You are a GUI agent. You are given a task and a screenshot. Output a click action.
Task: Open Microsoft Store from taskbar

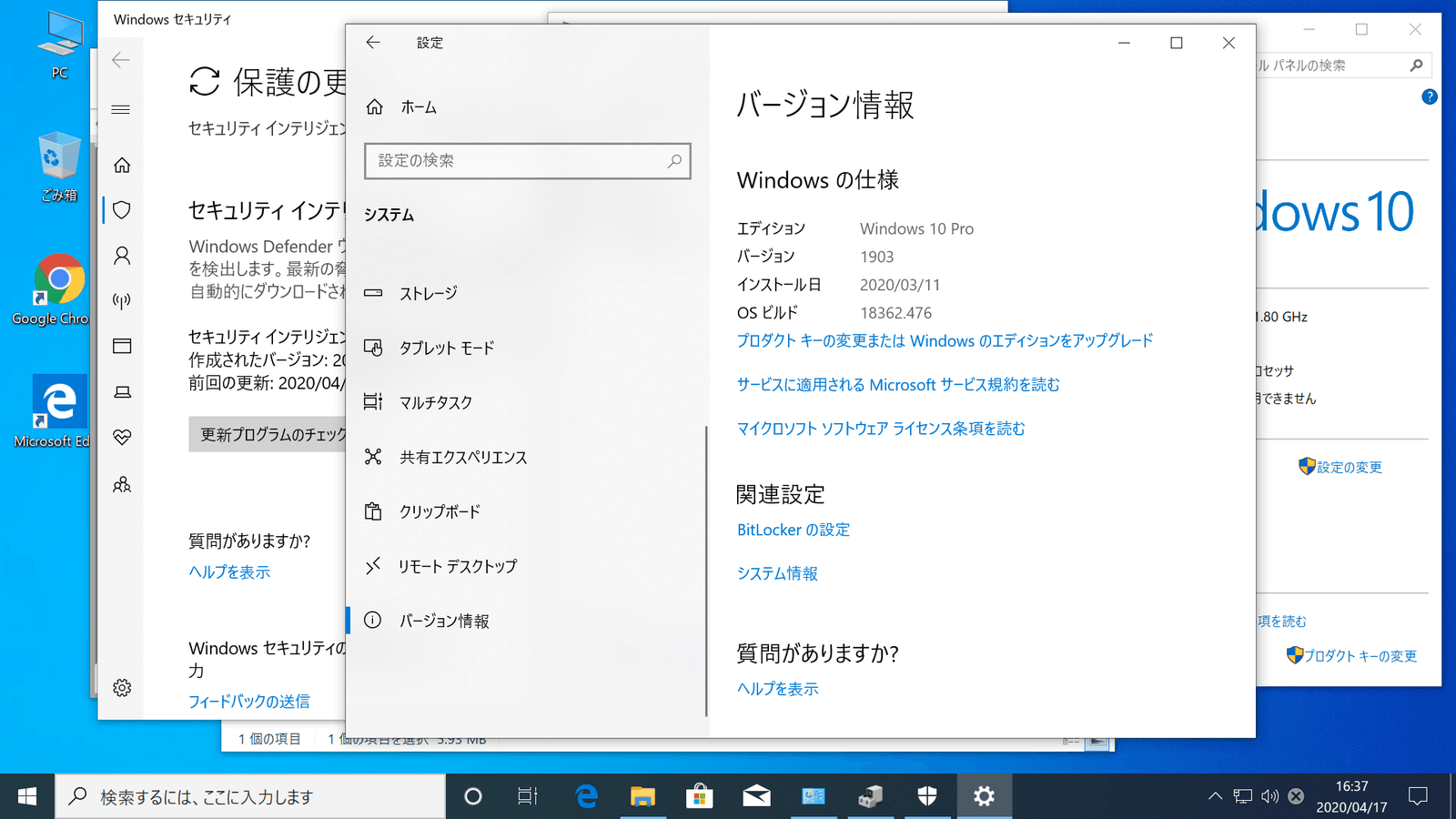[699, 796]
